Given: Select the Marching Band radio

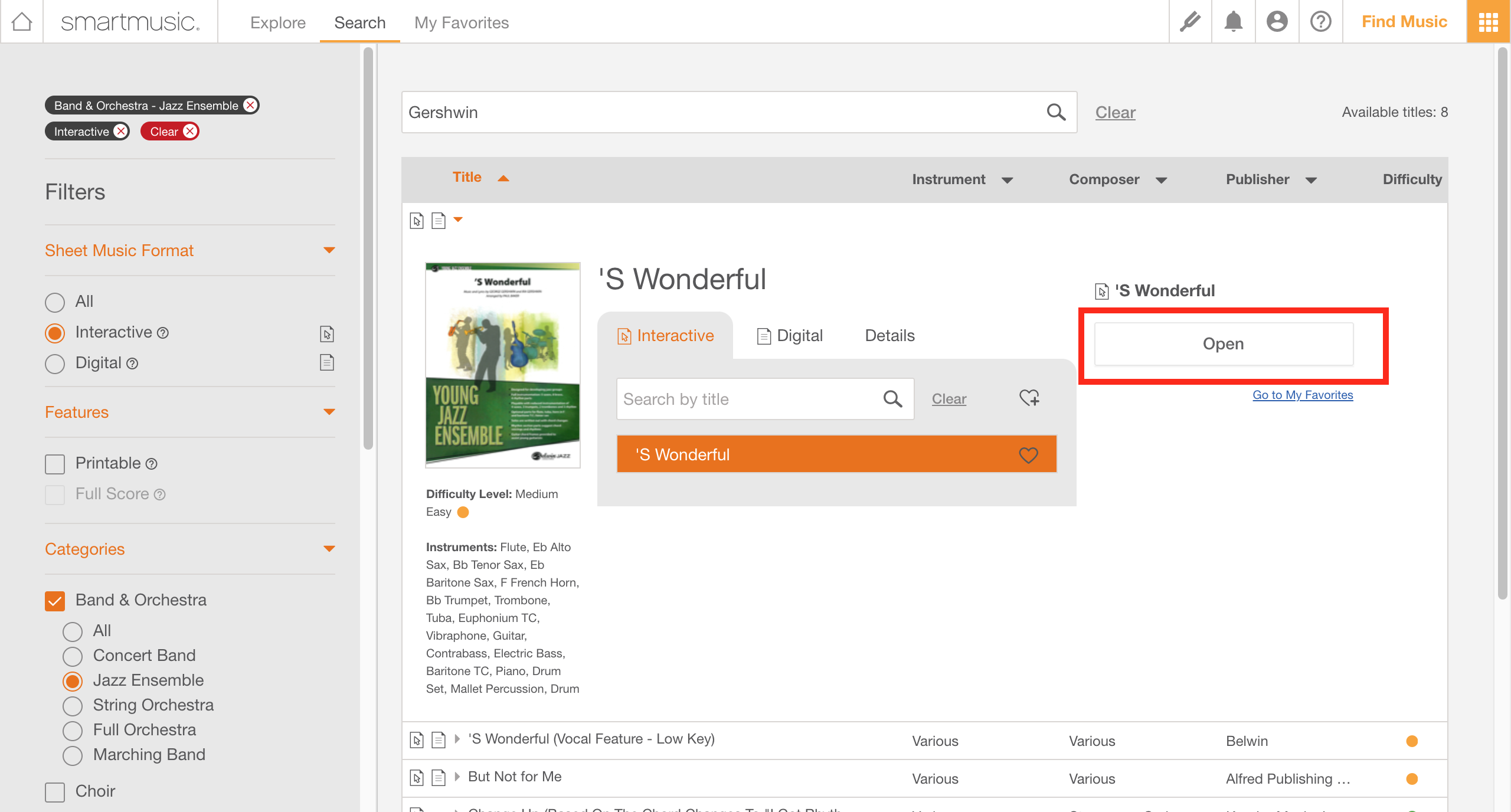Looking at the screenshot, I should (73, 755).
